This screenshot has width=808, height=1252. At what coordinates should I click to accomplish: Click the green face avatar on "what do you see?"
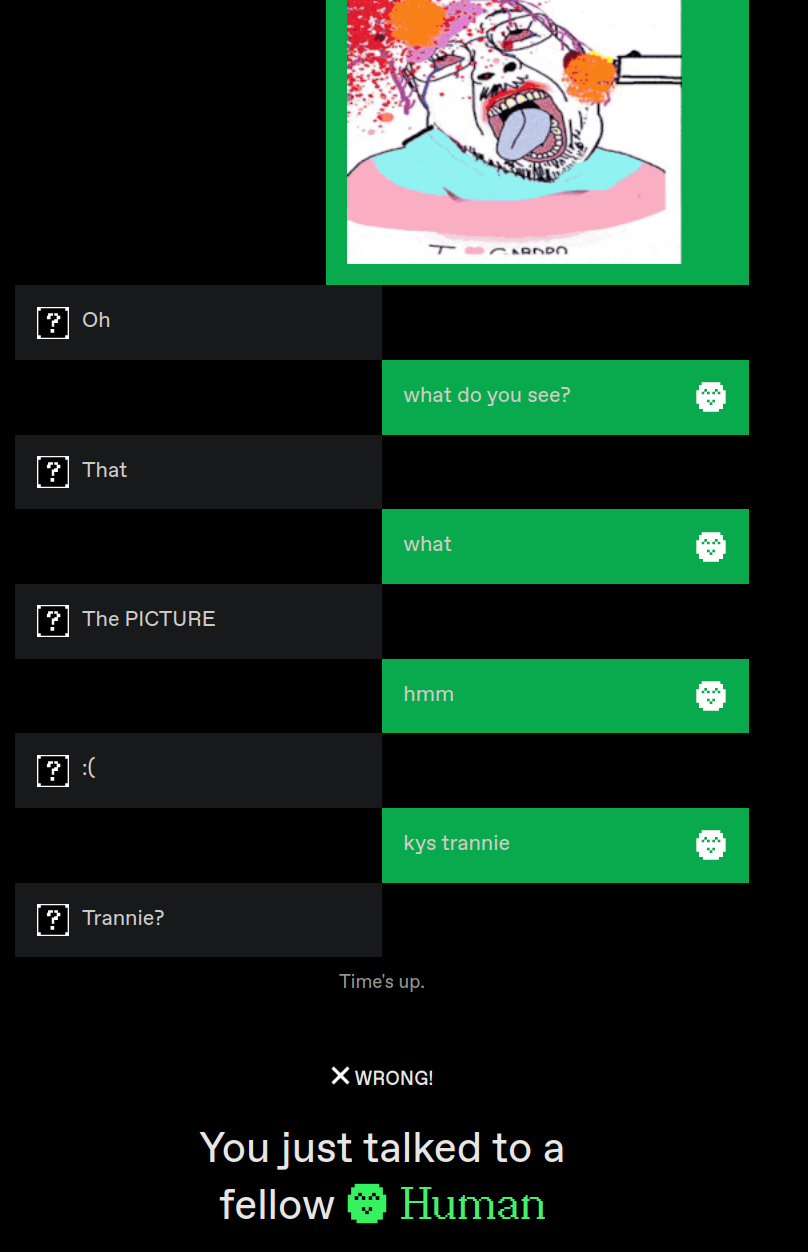711,397
